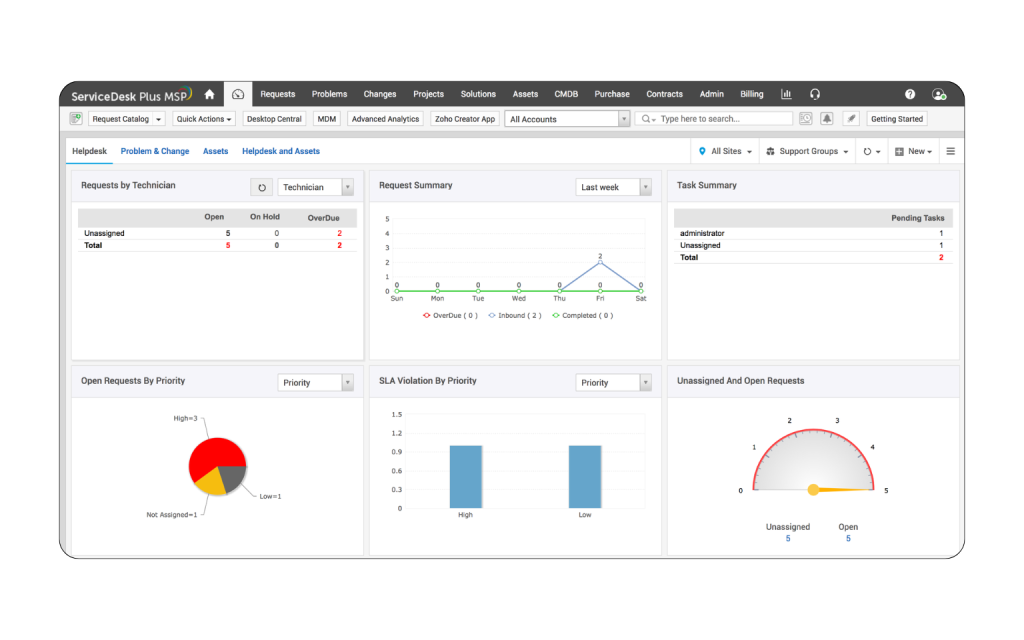
Task: Open the Last week period dropdown
Action: point(613,187)
